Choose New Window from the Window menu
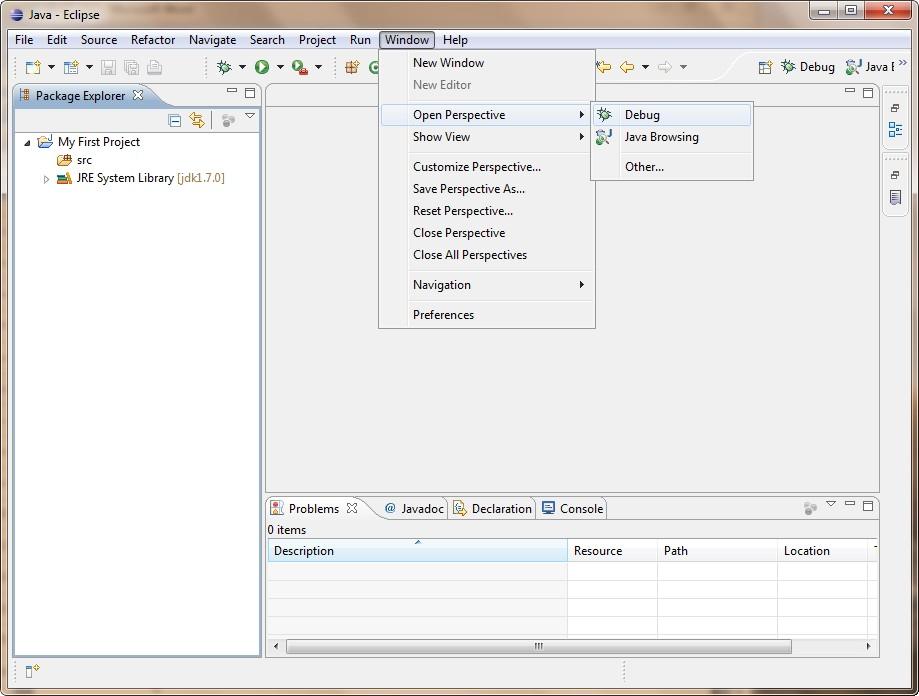919x696 pixels. tap(487, 63)
